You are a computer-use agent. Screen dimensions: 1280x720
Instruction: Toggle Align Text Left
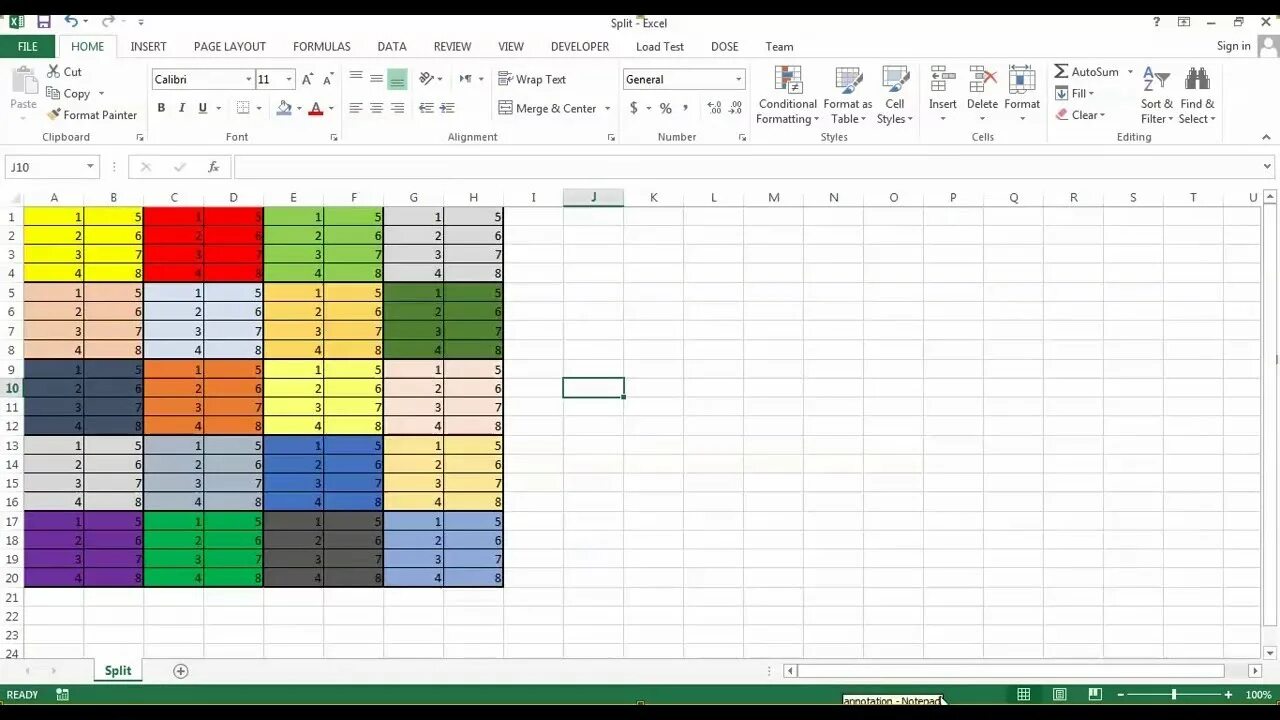[355, 108]
